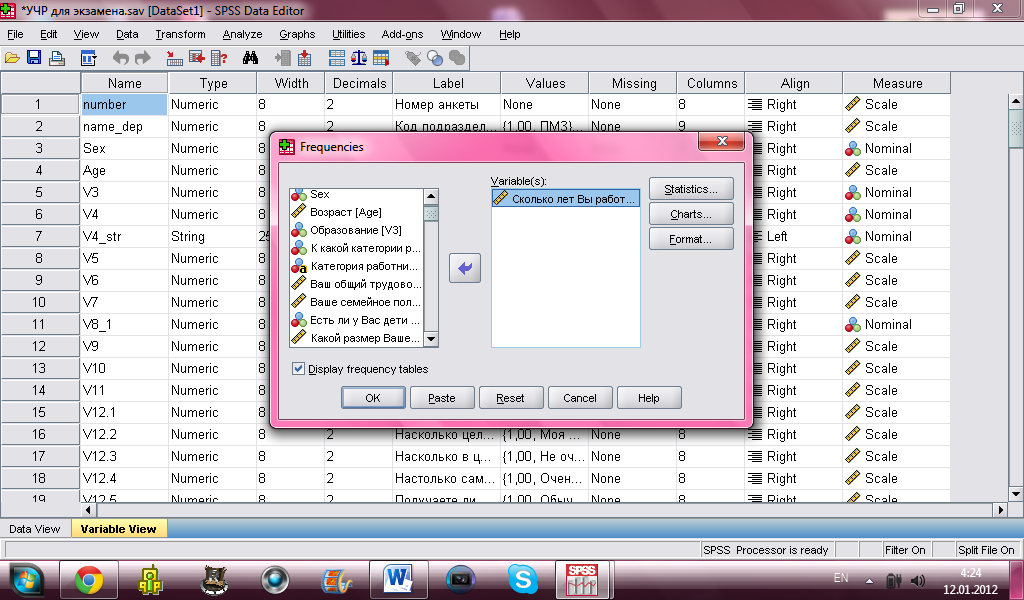1024x600 pixels.
Task: Open the Variables info icon with question mark
Action: pyautogui.click(x=219, y=58)
